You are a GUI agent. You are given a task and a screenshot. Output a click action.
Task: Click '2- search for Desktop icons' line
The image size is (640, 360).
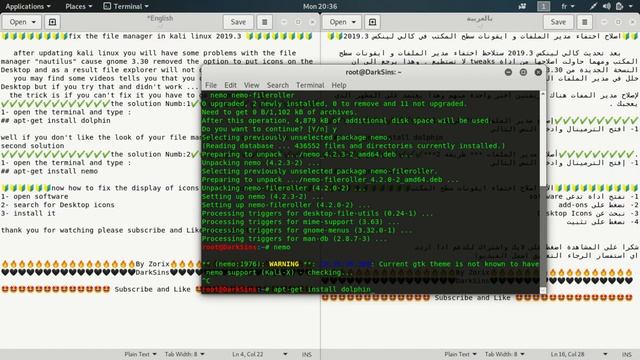tap(58, 205)
